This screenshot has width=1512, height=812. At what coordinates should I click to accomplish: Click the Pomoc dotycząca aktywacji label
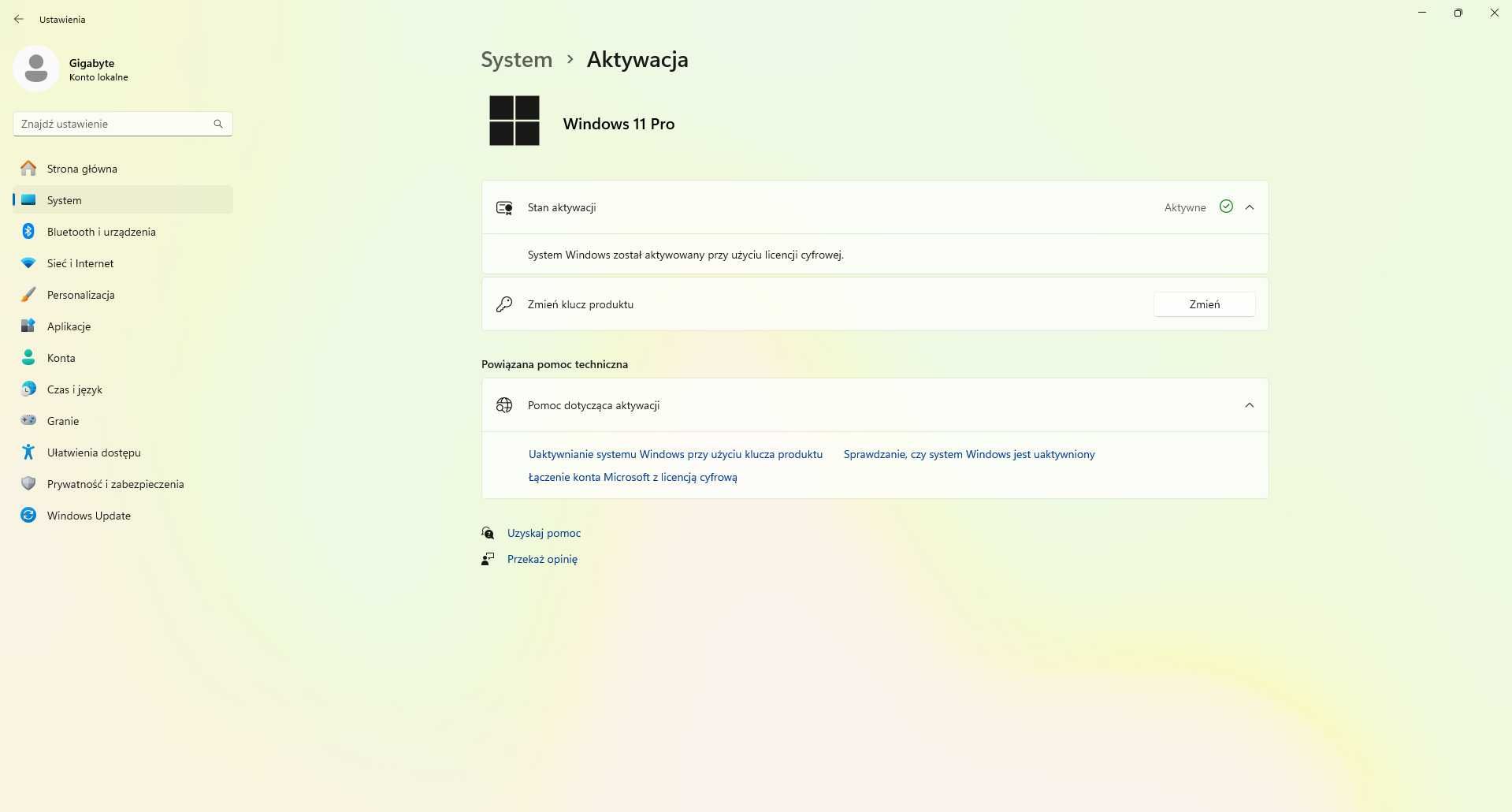pos(593,405)
